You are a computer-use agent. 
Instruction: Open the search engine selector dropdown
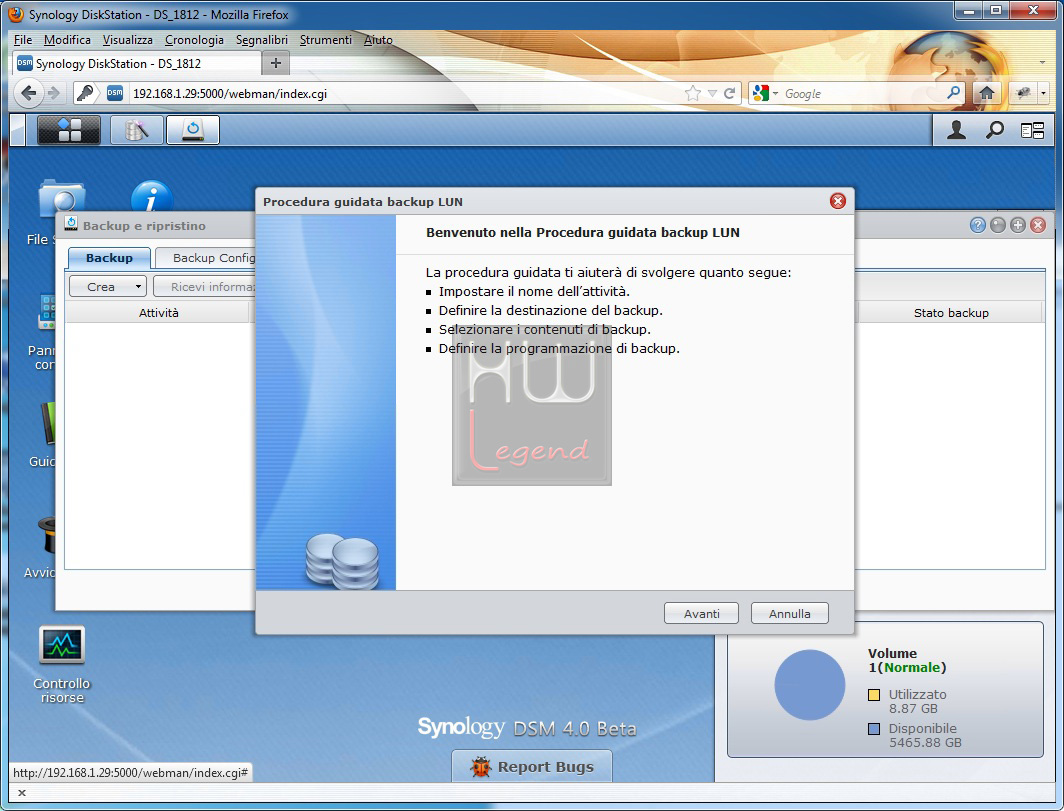[x=776, y=94]
